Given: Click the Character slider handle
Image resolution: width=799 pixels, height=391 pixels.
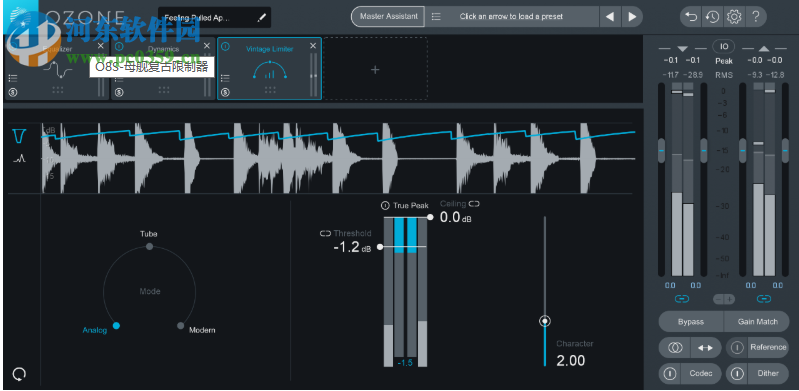Looking at the screenshot, I should pyautogui.click(x=545, y=321).
